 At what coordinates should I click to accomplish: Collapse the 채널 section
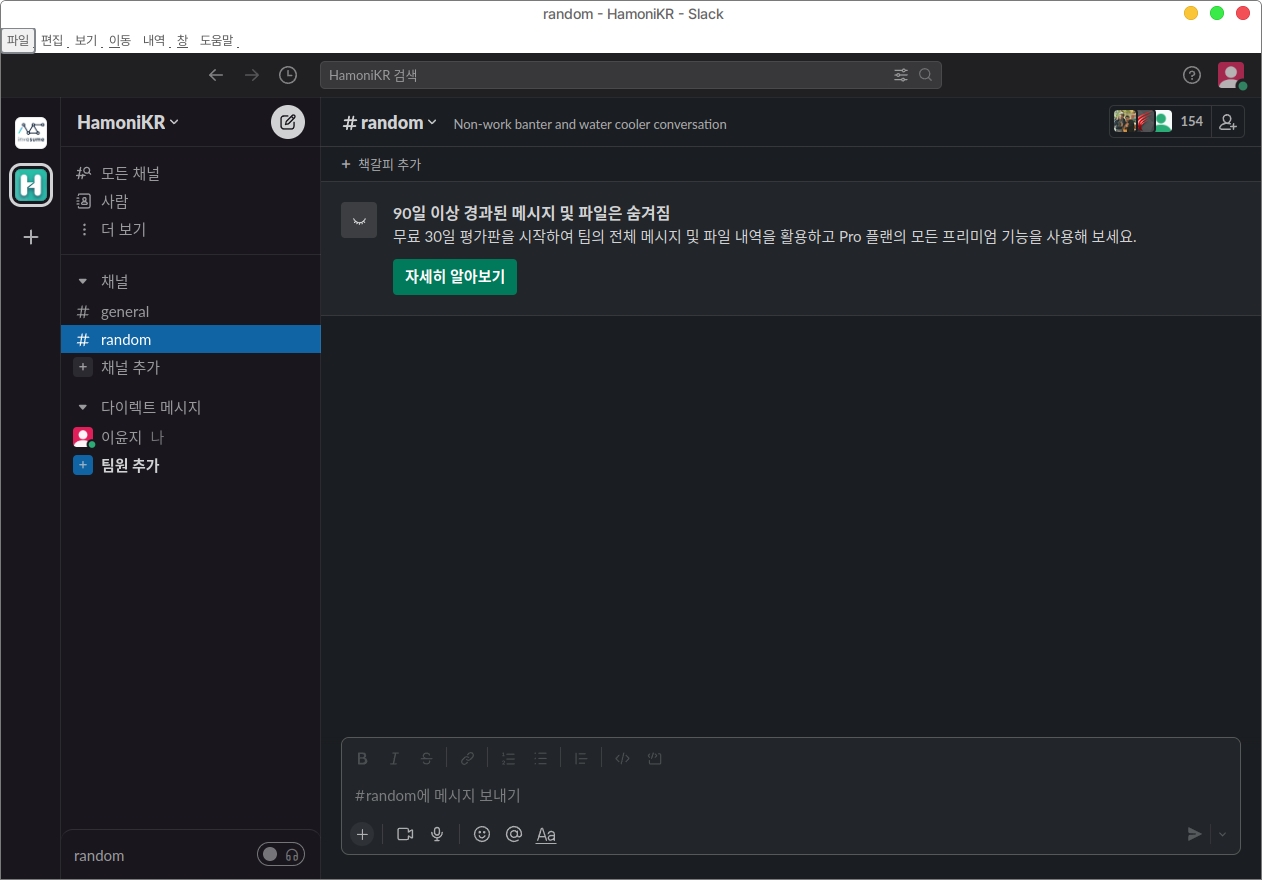pyautogui.click(x=83, y=282)
